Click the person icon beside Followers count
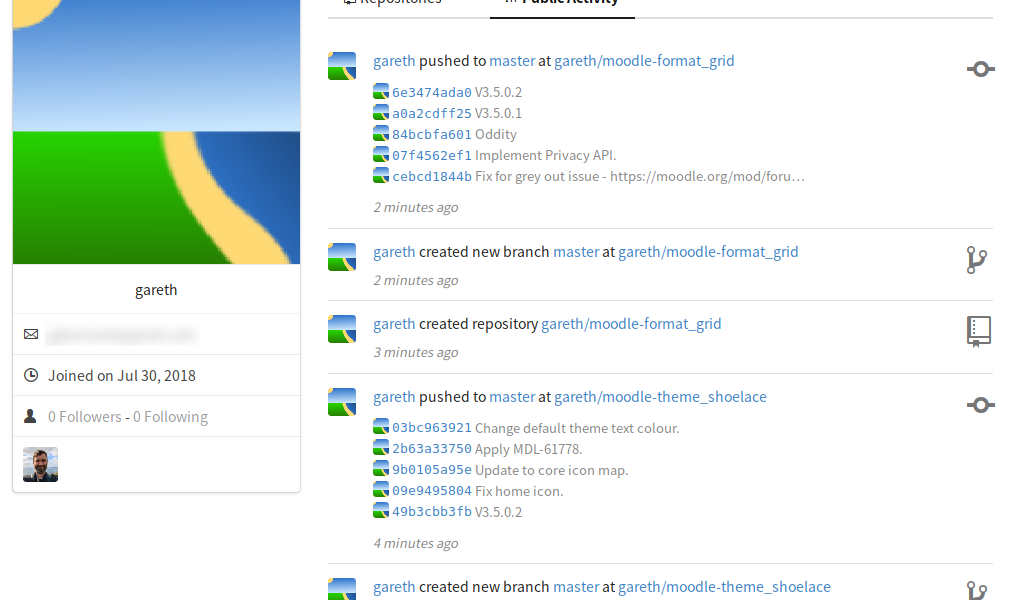 tap(30, 416)
